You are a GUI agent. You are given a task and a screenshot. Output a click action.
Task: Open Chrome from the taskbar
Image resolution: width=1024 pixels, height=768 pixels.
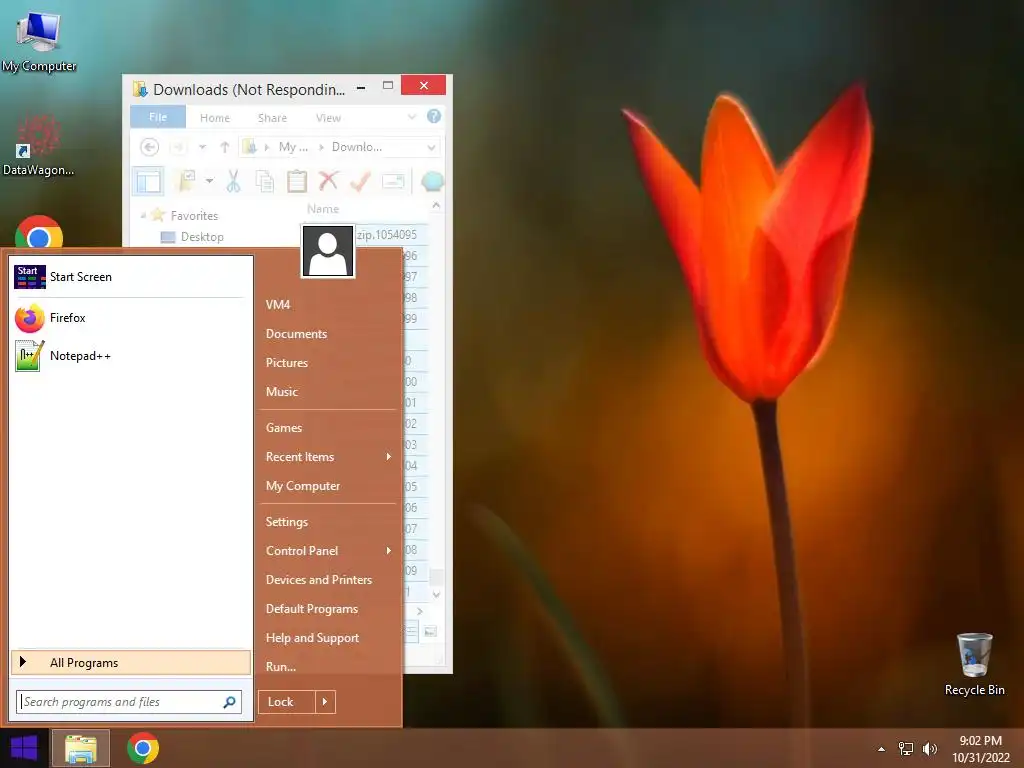click(143, 748)
